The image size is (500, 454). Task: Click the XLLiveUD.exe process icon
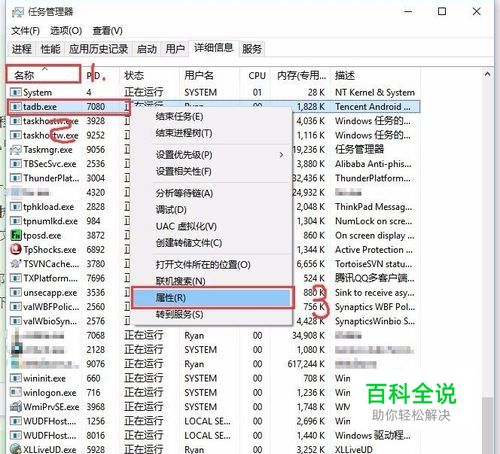(x=16, y=449)
